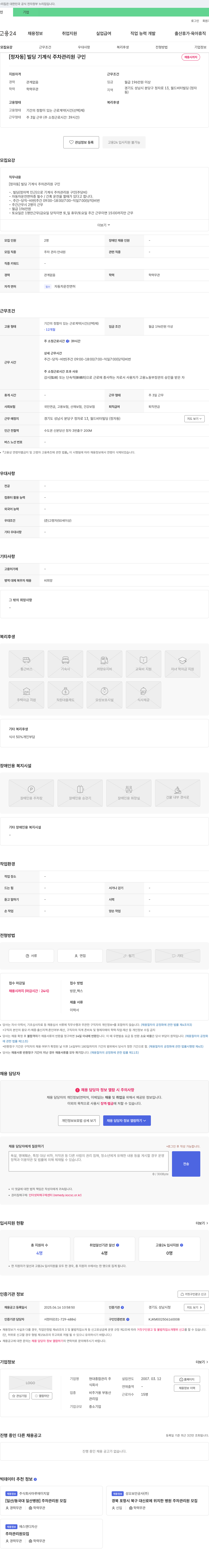Open the 취업지원 main menu
This screenshot has height=1568, width=209.
click(69, 33)
